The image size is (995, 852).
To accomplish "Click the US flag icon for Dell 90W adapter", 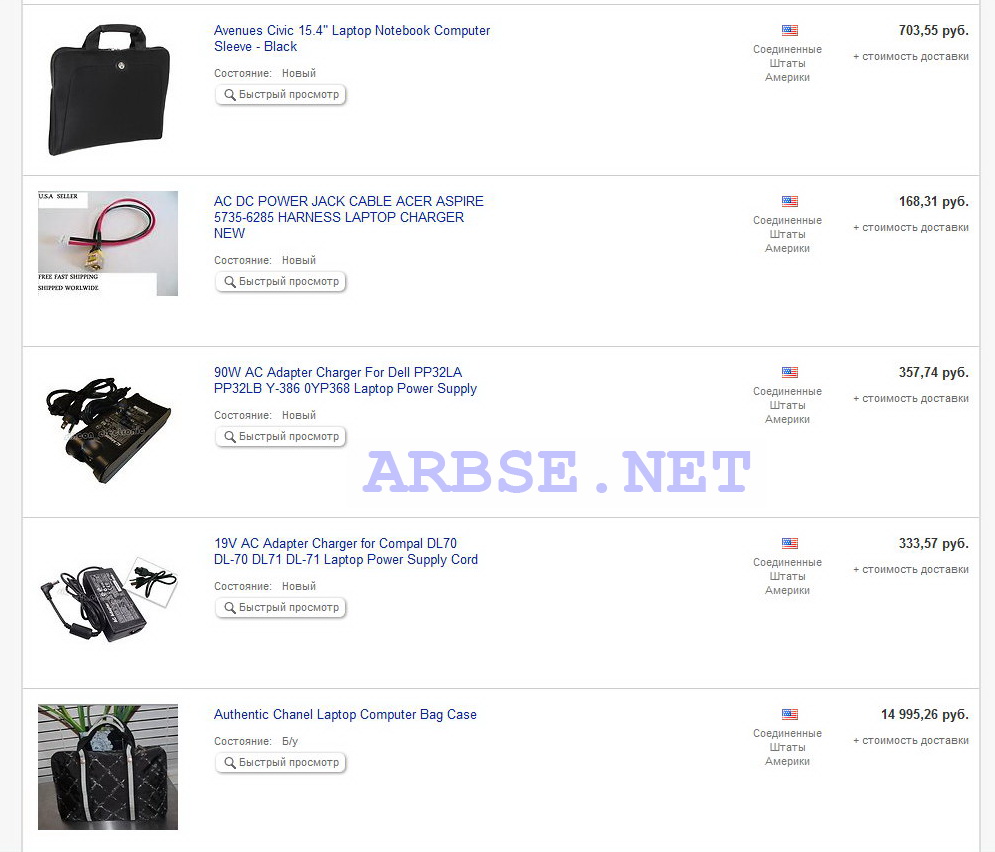I will 789,372.
